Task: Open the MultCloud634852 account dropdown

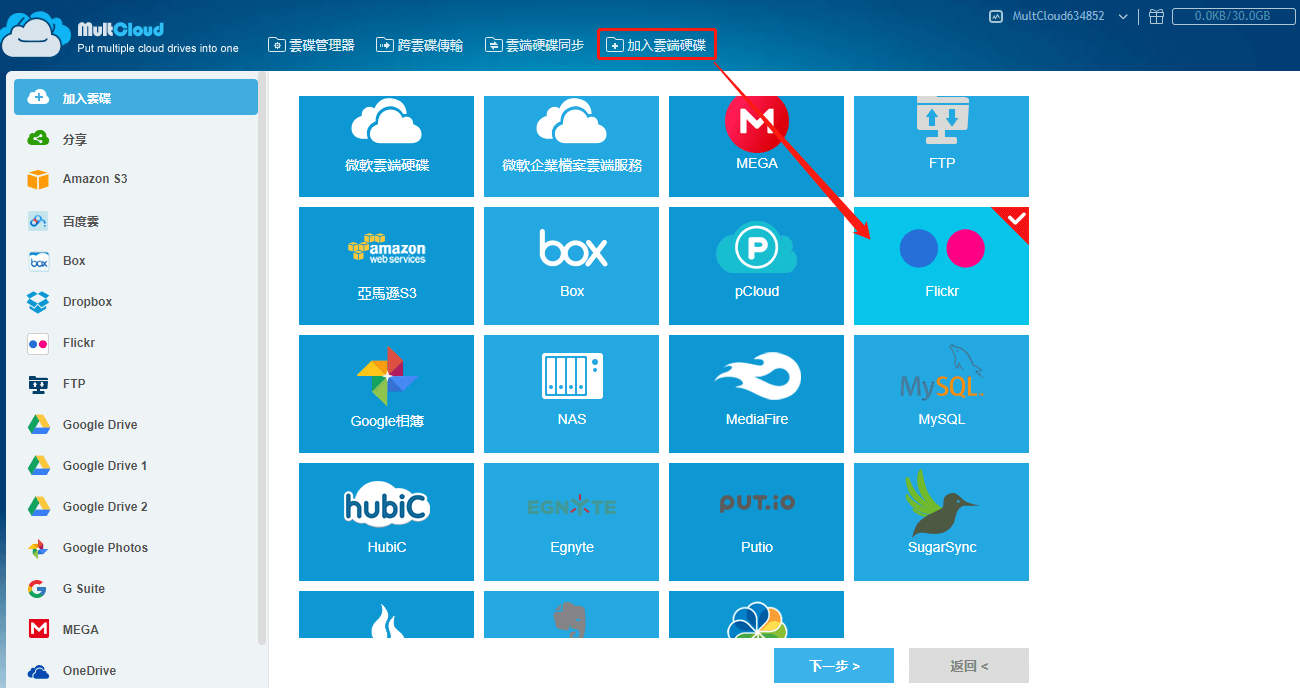Action: click(1070, 16)
